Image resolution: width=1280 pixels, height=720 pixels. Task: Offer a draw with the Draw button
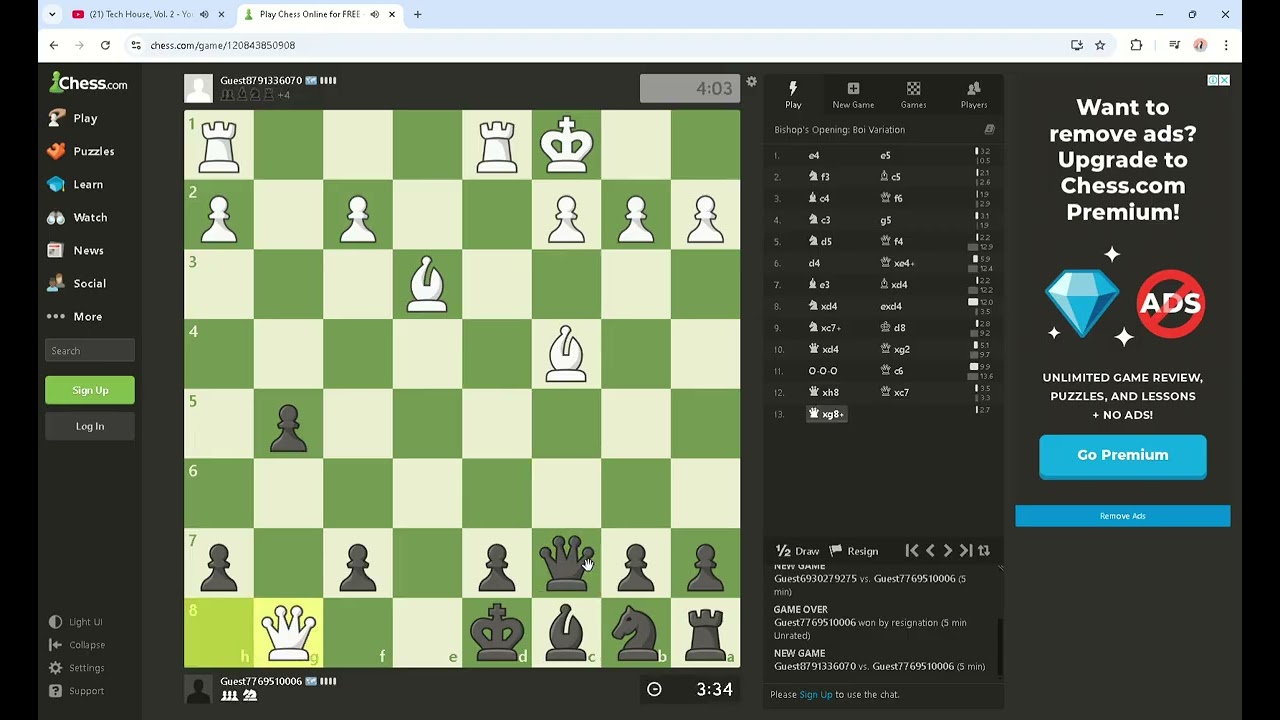tap(798, 551)
